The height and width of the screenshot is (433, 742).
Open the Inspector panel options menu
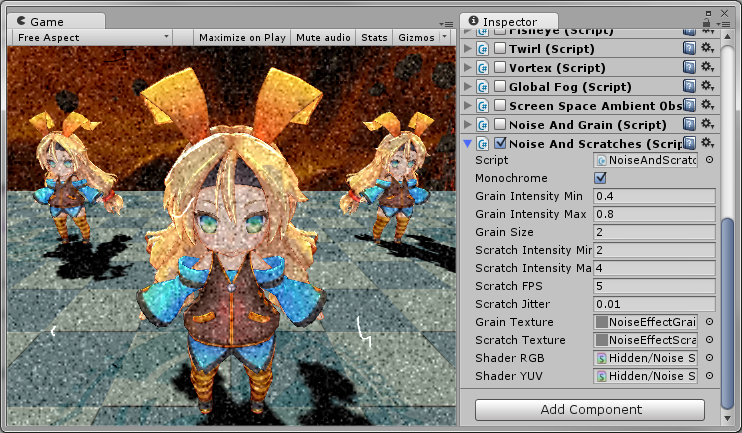point(724,24)
